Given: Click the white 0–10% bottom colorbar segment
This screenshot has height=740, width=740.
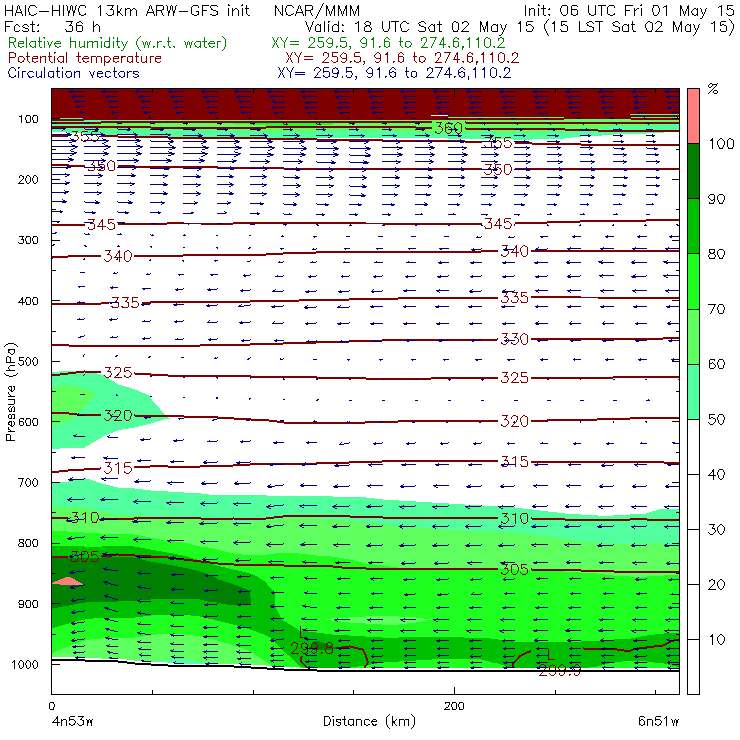Looking at the screenshot, I should point(693,667).
